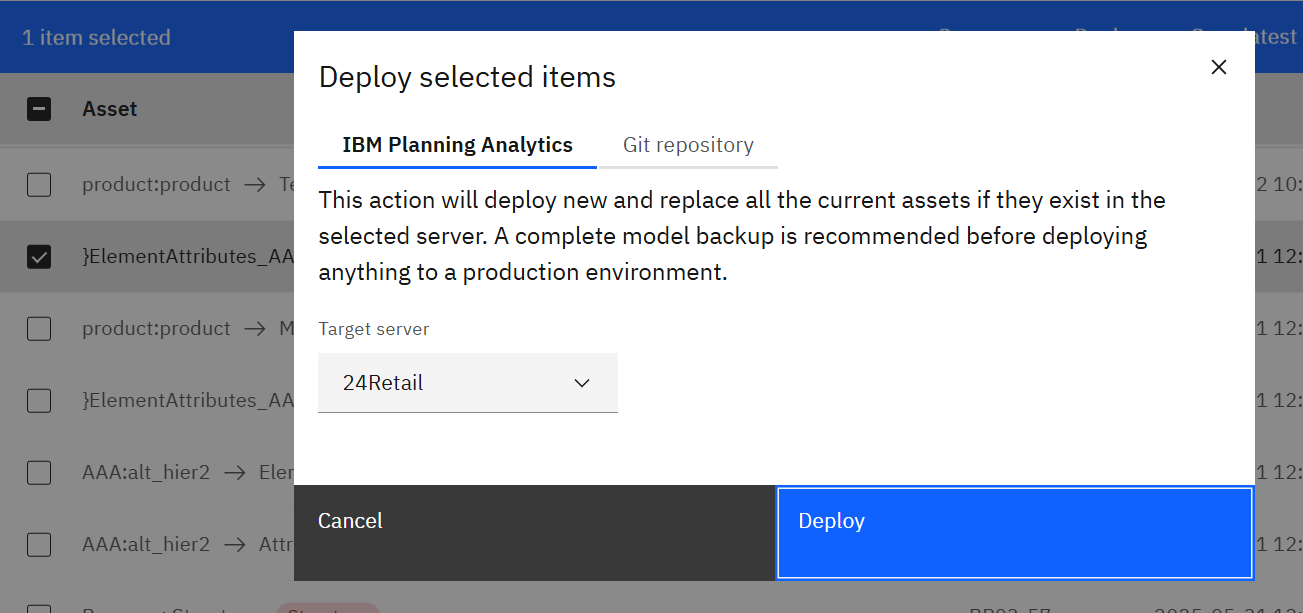This screenshot has width=1303, height=613.
Task: Uncheck the selected }ElementAttributes_AA row
Action: [x=38, y=256]
